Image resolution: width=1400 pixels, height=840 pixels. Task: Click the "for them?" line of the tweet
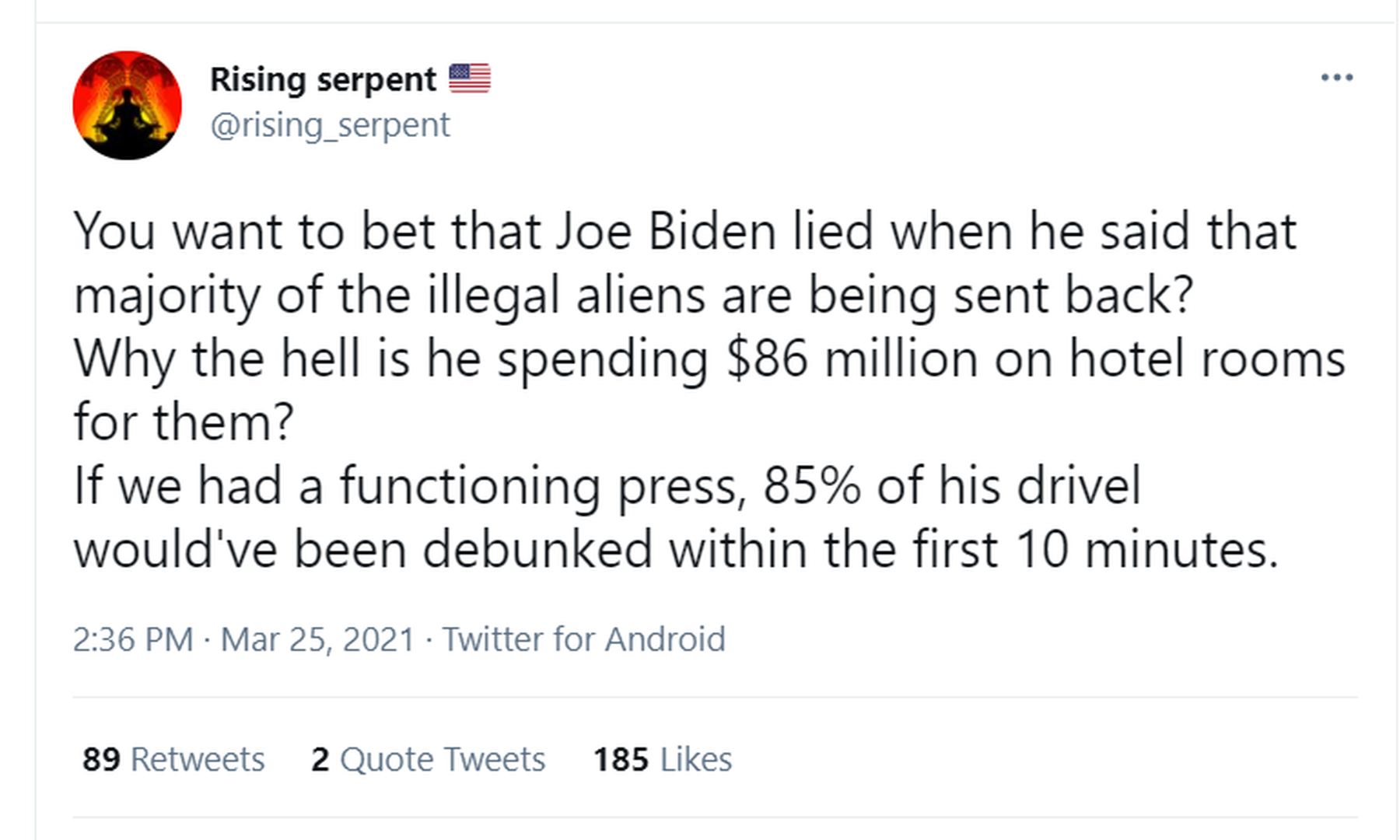click(184, 423)
